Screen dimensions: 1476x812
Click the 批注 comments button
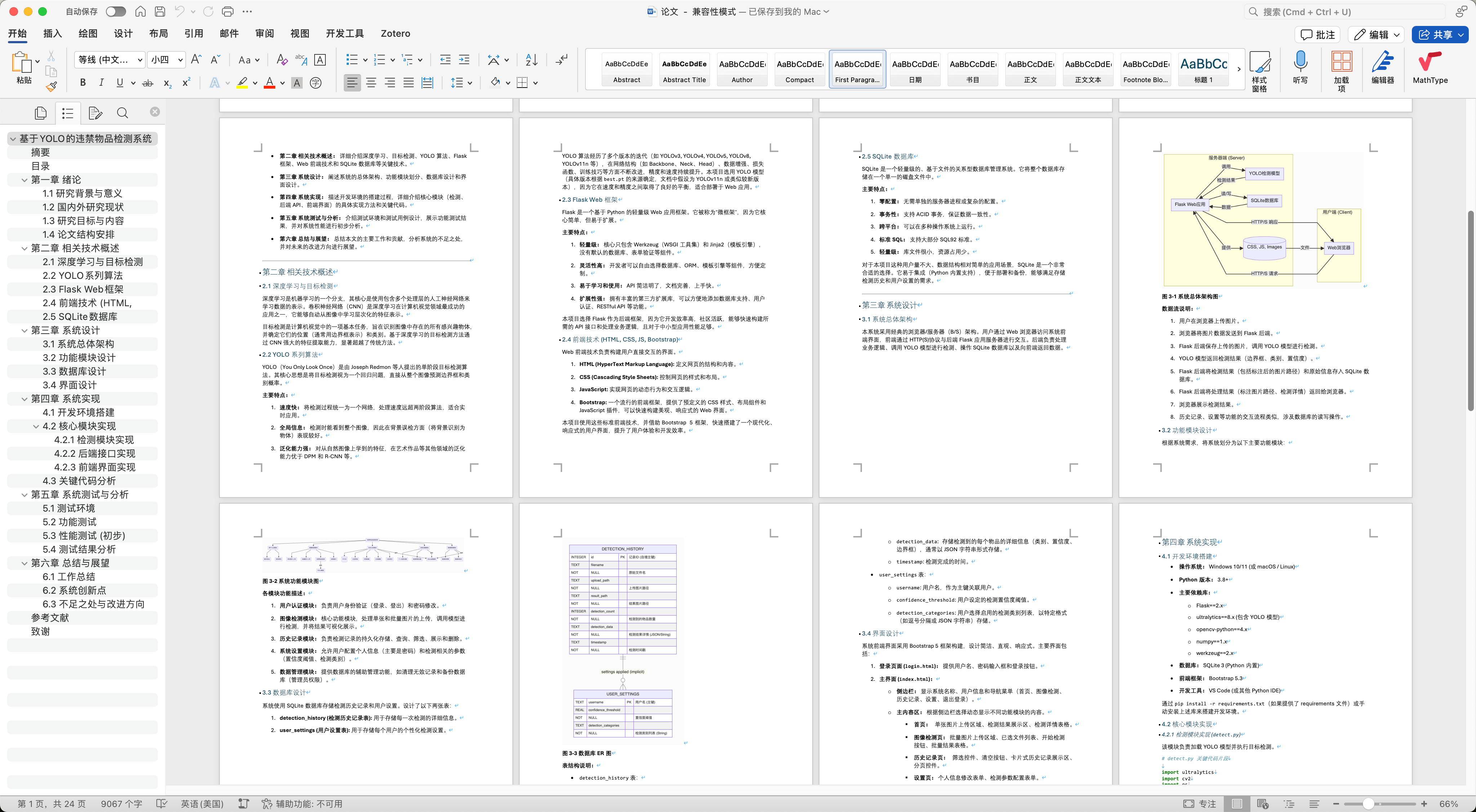pyautogui.click(x=1317, y=34)
